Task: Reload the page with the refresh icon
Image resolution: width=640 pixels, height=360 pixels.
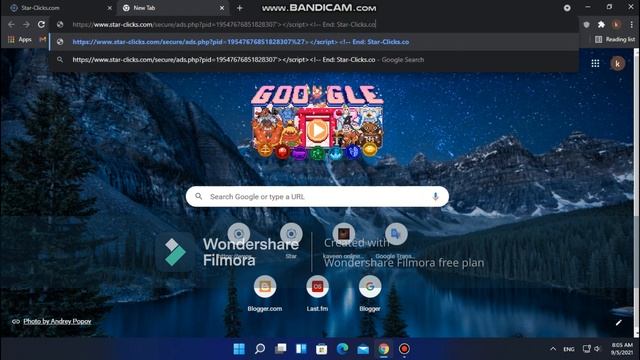Action: [41, 24]
